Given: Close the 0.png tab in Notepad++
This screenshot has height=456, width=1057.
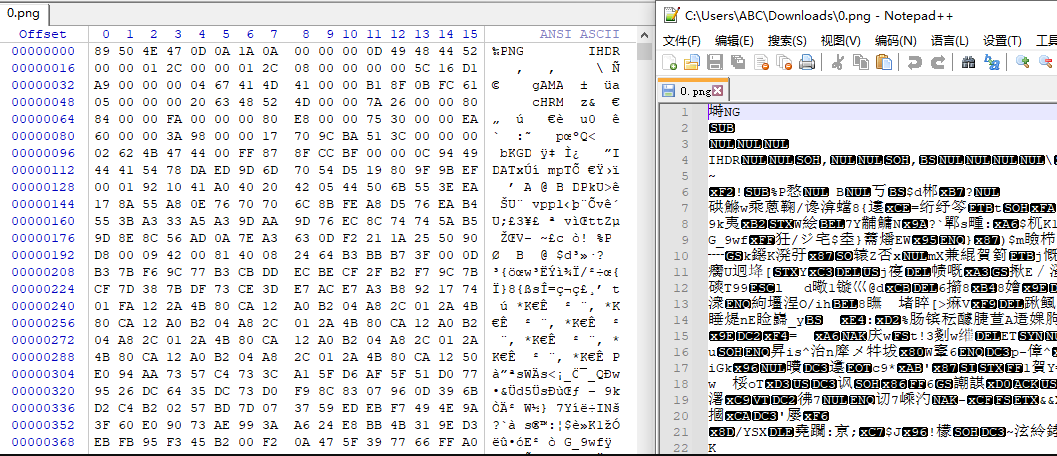Looking at the screenshot, I should (x=717, y=90).
